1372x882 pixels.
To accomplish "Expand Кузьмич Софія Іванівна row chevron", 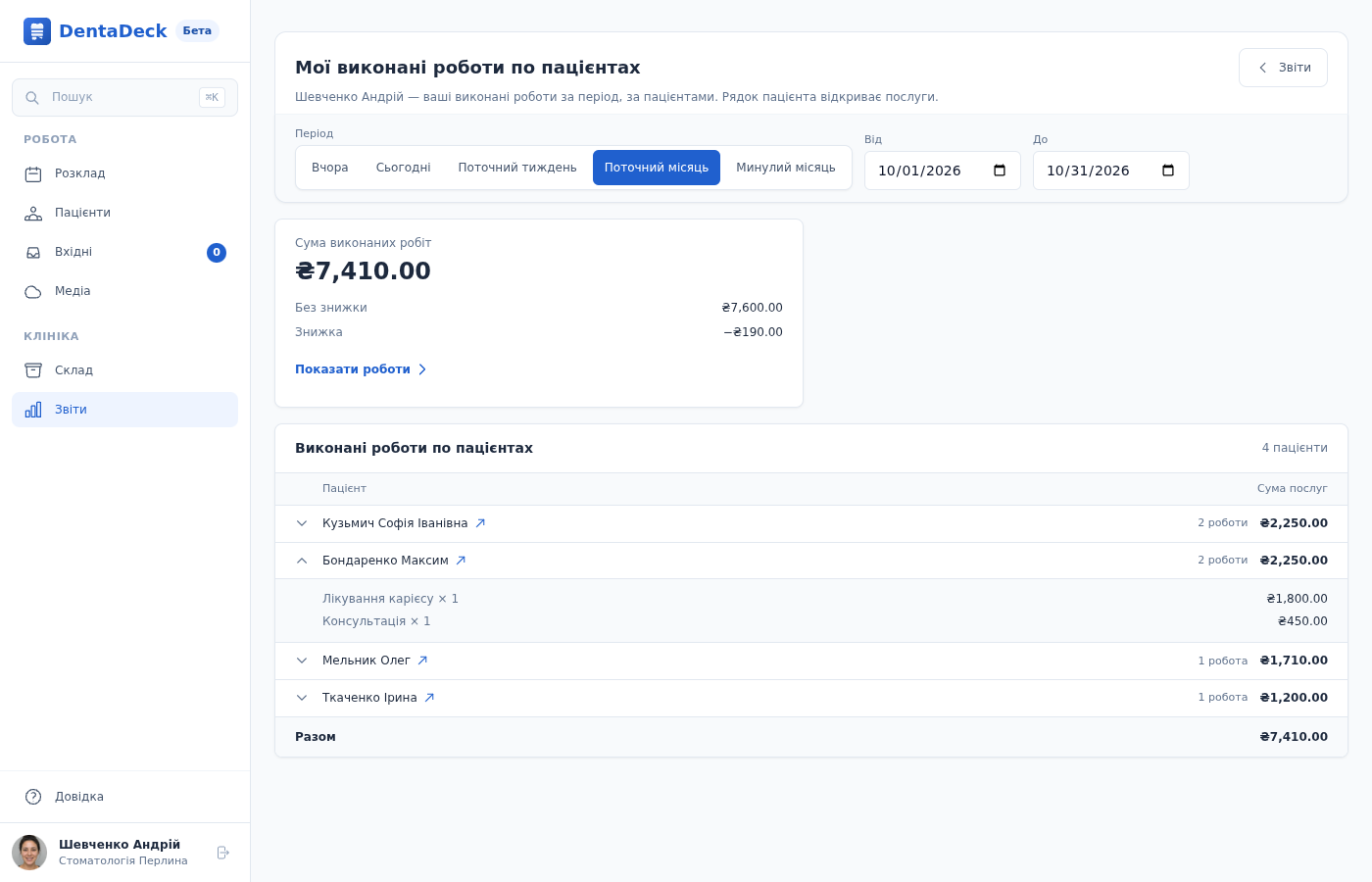I will [x=302, y=523].
